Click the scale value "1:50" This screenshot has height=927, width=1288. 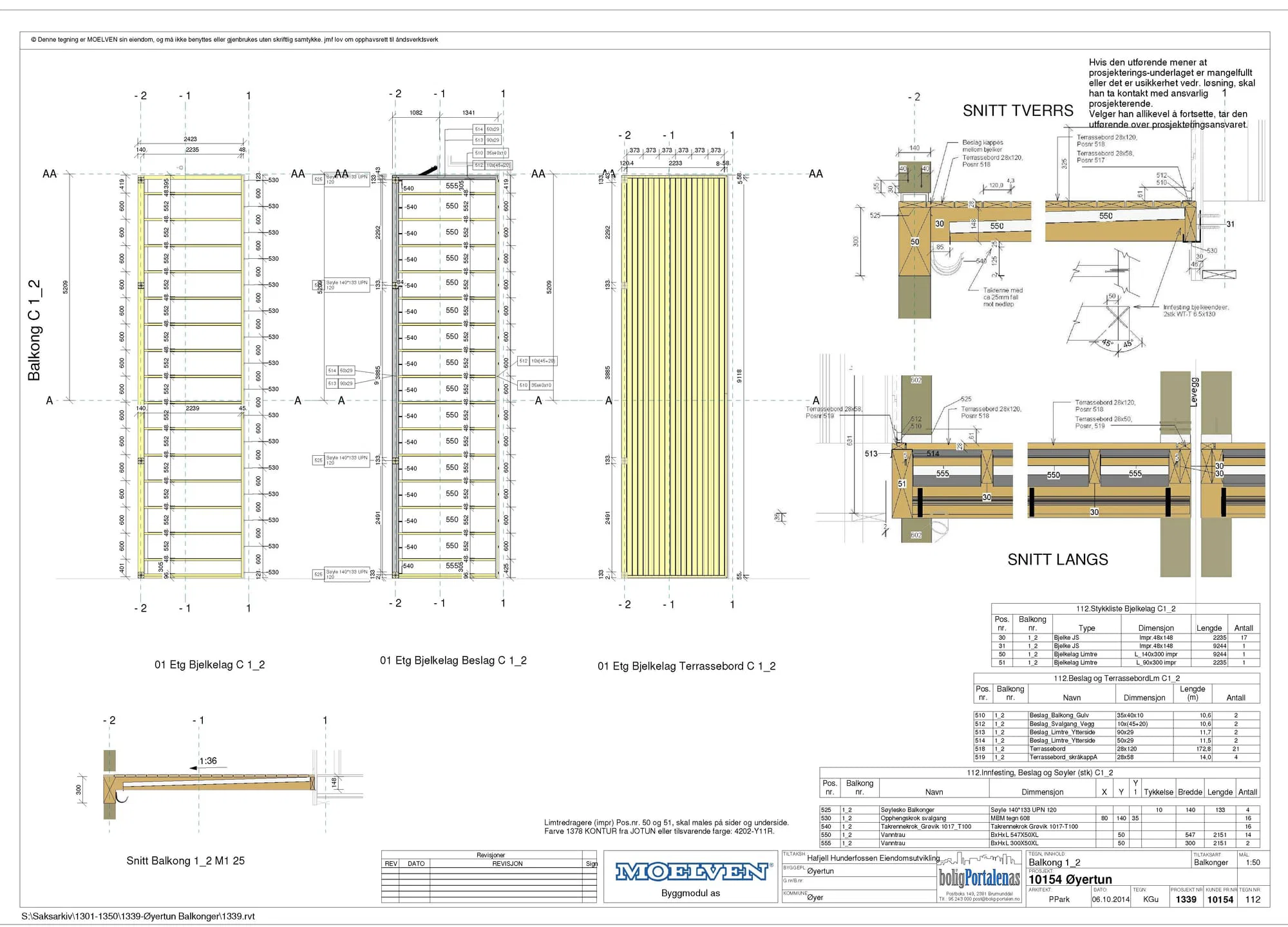(x=1253, y=863)
